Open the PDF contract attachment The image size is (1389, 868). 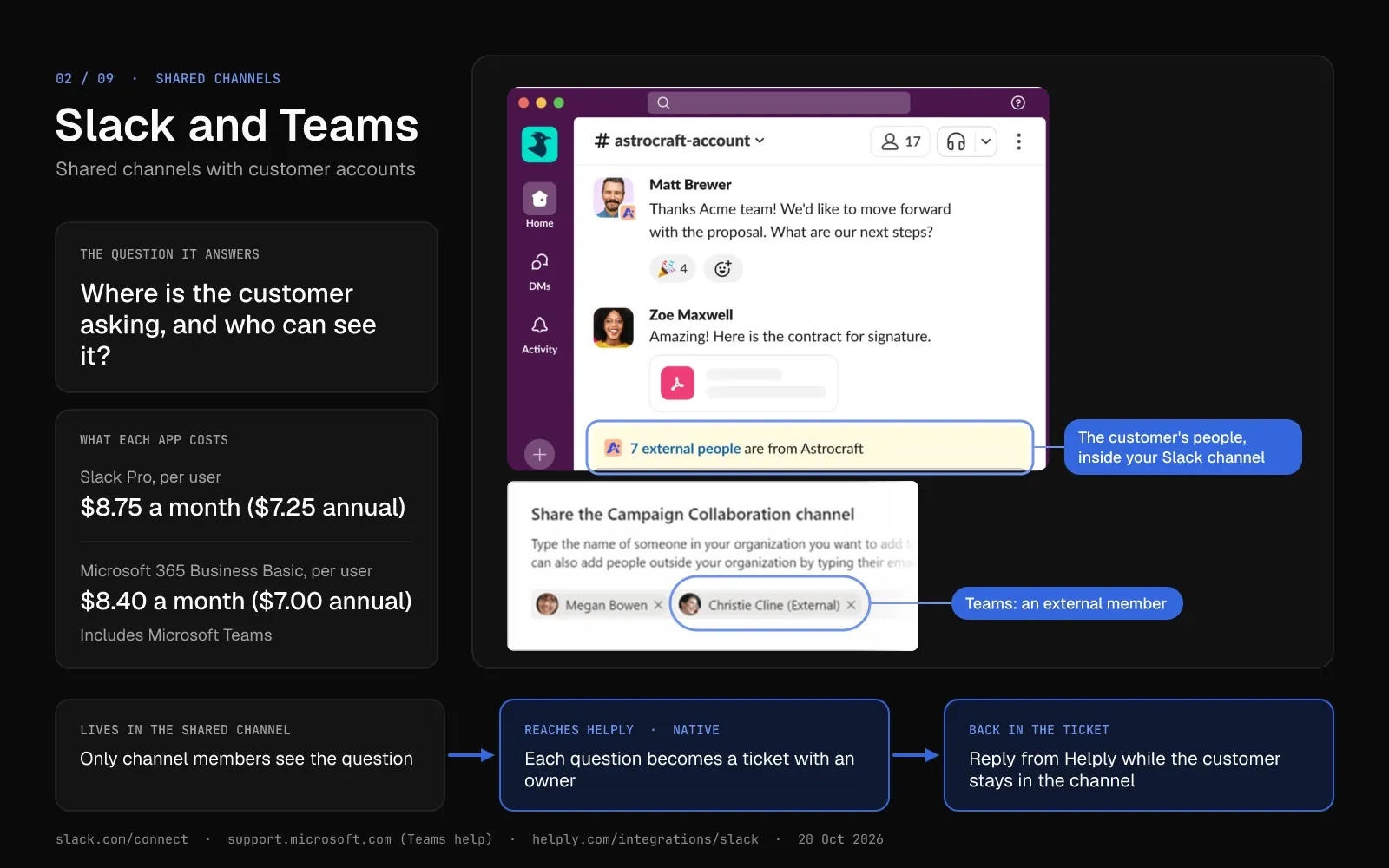point(744,383)
